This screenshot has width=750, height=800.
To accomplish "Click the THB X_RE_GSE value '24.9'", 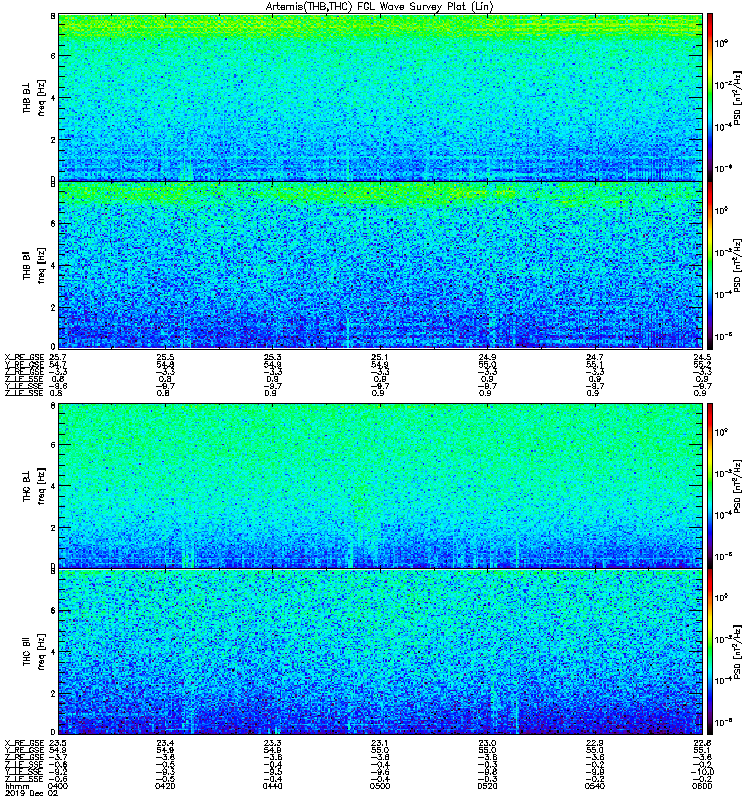I will pyautogui.click(x=487, y=358).
